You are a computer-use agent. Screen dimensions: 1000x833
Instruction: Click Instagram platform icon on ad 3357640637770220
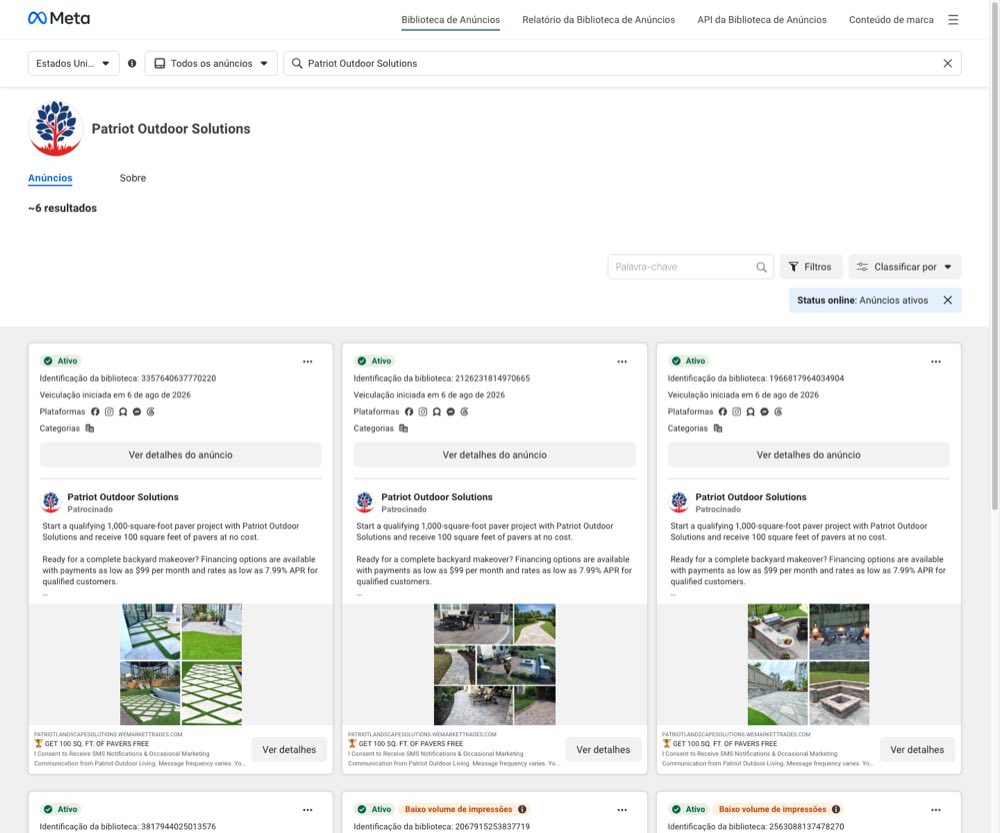(x=109, y=412)
